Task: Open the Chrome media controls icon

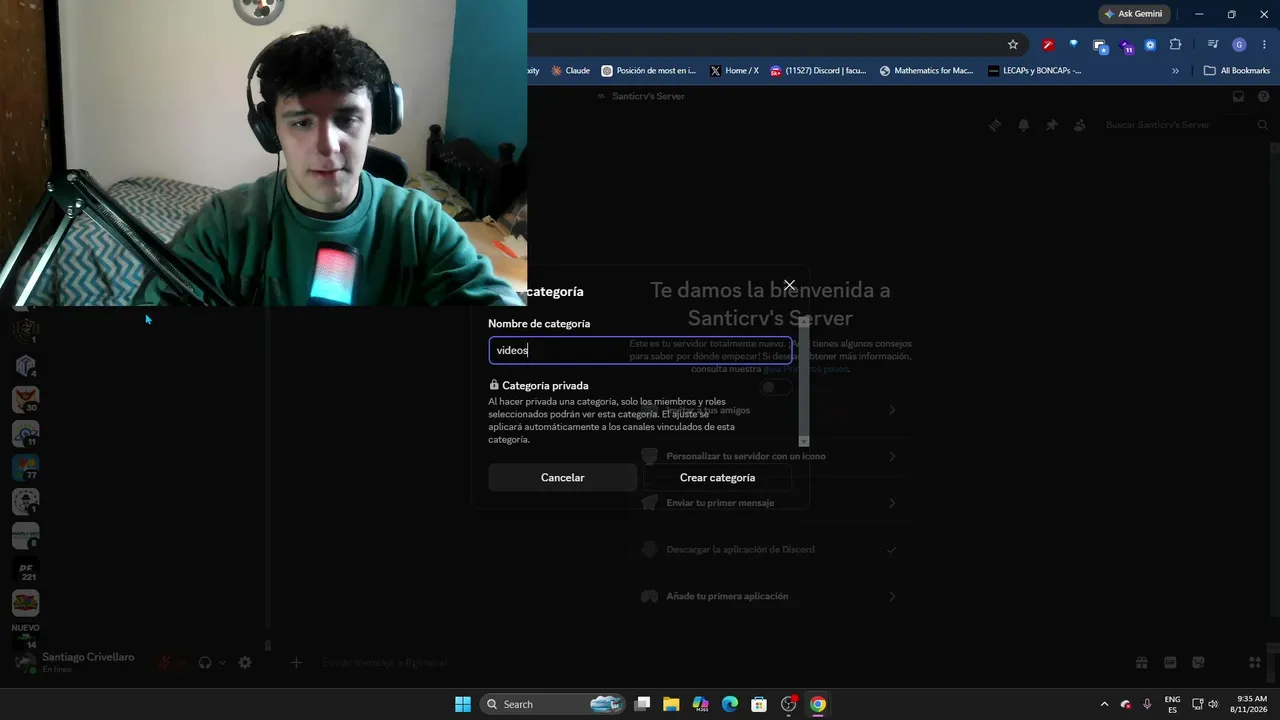Action: [1213, 45]
